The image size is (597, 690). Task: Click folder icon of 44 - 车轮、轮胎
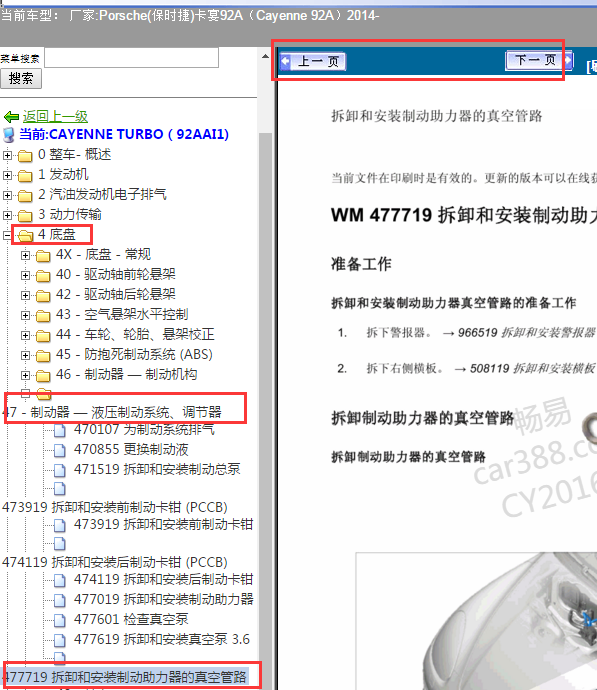pos(43,336)
